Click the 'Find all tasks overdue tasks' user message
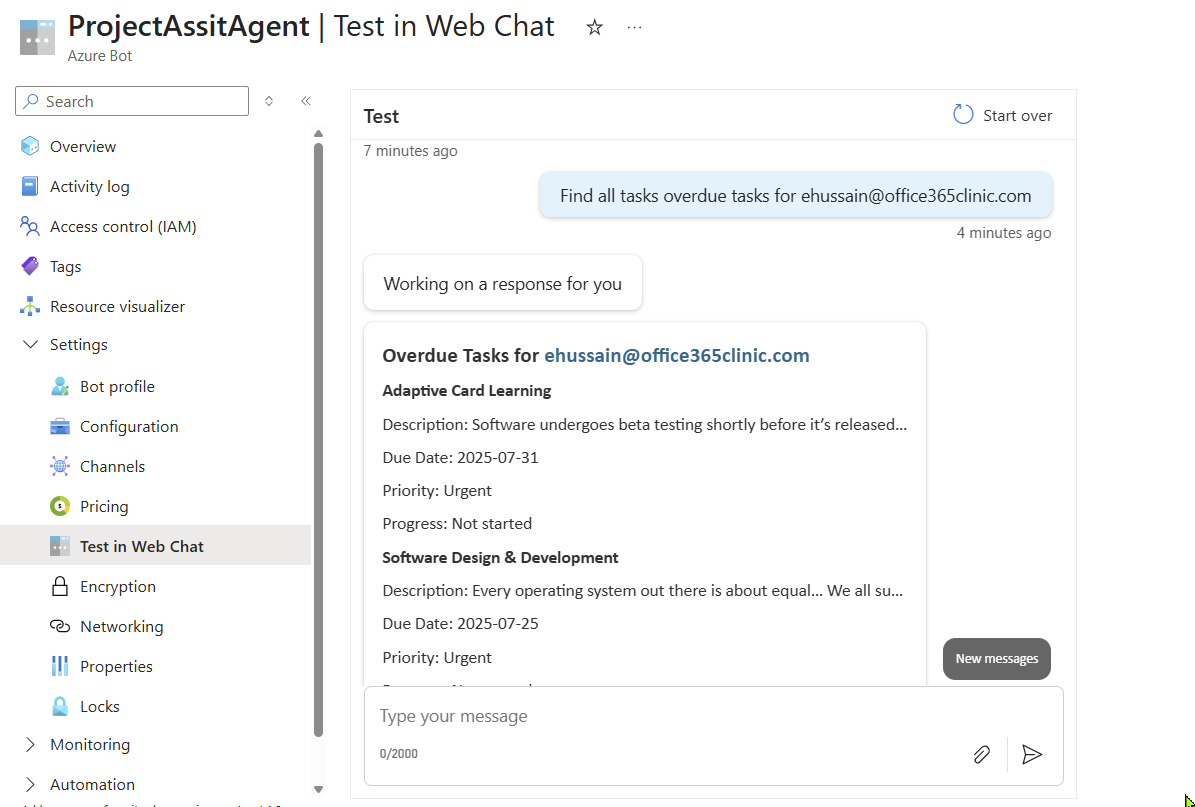1195x807 pixels. pyautogui.click(x=796, y=195)
